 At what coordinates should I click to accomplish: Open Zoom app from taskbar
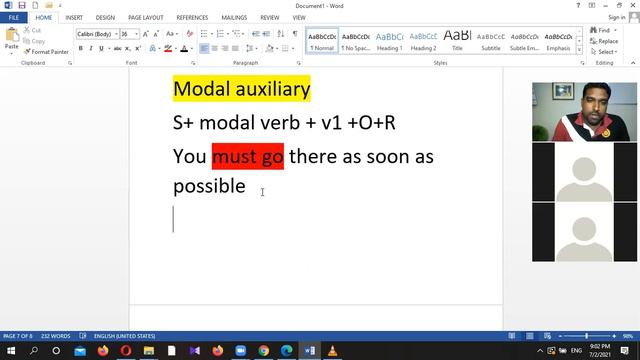[x=240, y=351]
